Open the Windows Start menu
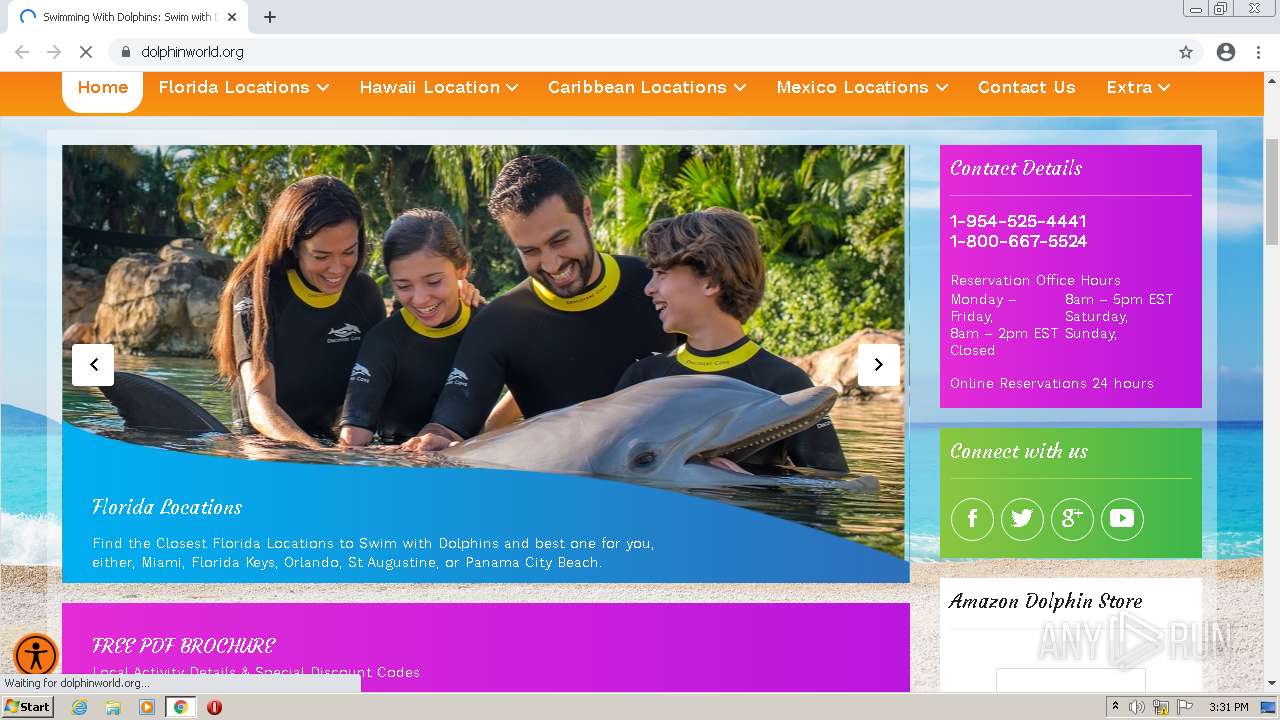The height and width of the screenshot is (720, 1280). [x=28, y=707]
